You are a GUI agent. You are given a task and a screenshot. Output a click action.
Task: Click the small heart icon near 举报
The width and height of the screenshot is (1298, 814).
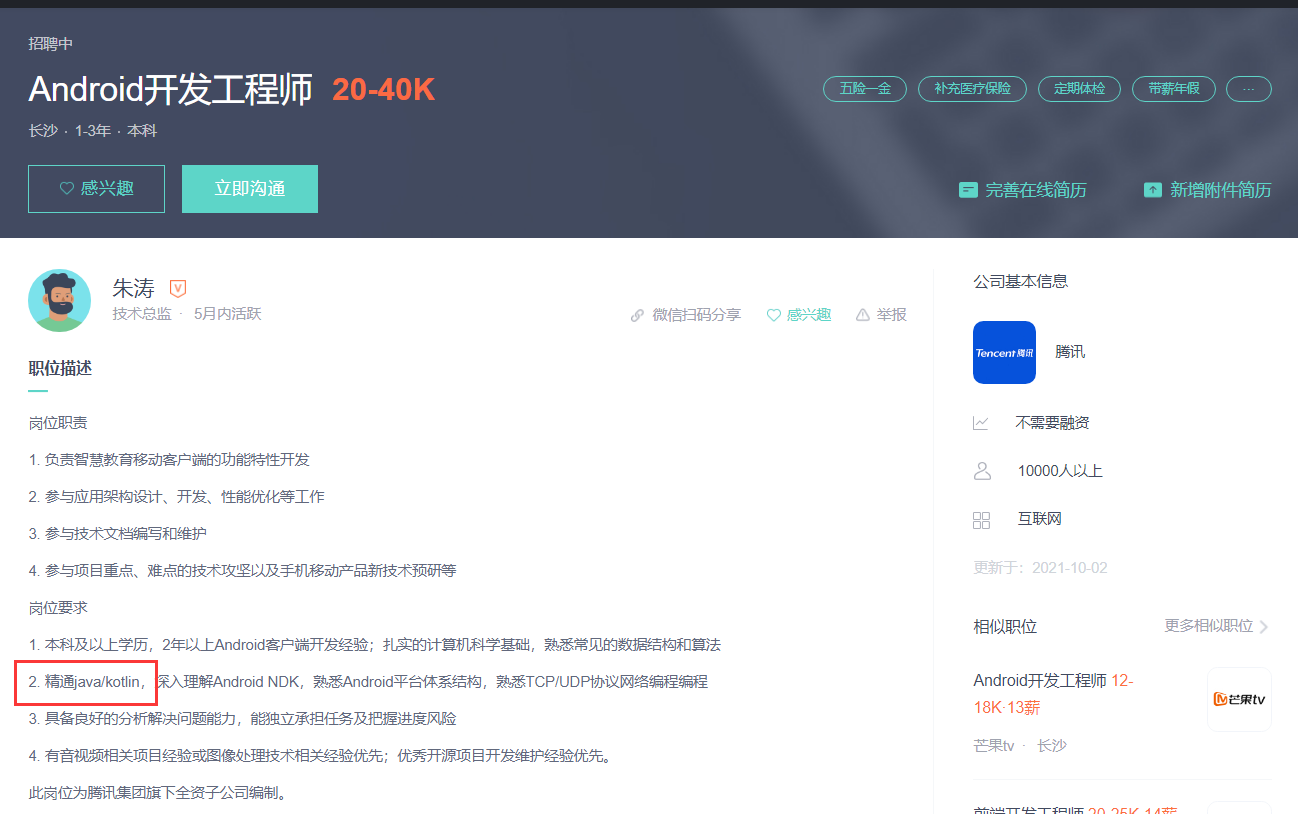pyautogui.click(x=773, y=315)
